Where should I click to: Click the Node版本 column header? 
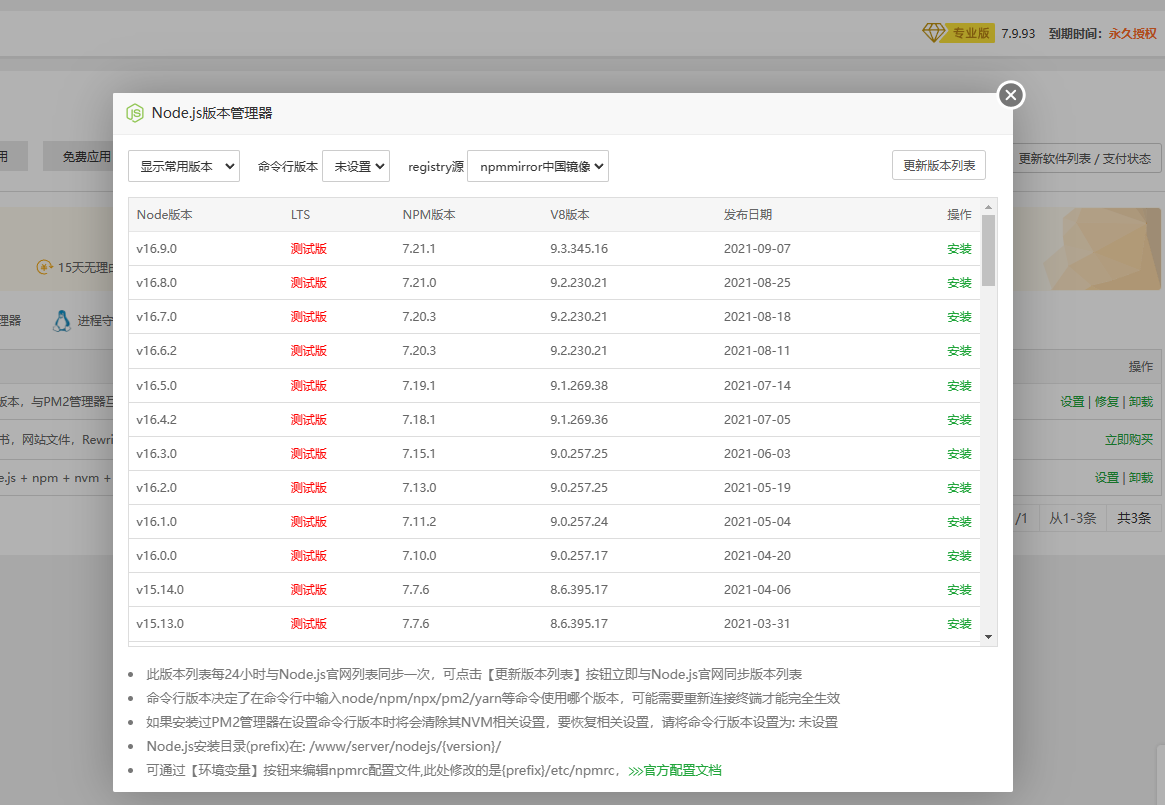tap(164, 214)
